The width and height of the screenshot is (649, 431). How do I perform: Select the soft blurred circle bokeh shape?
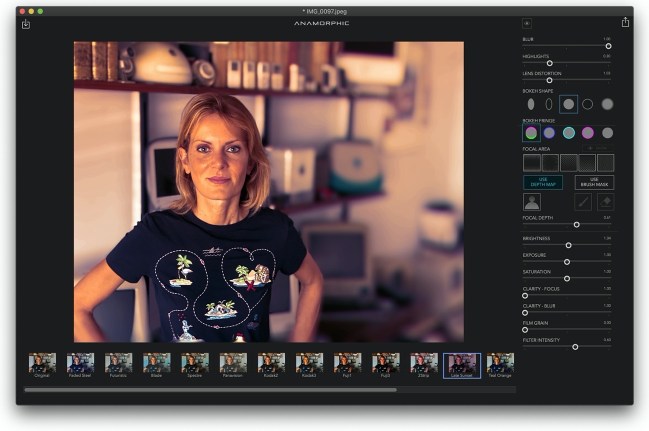point(607,104)
